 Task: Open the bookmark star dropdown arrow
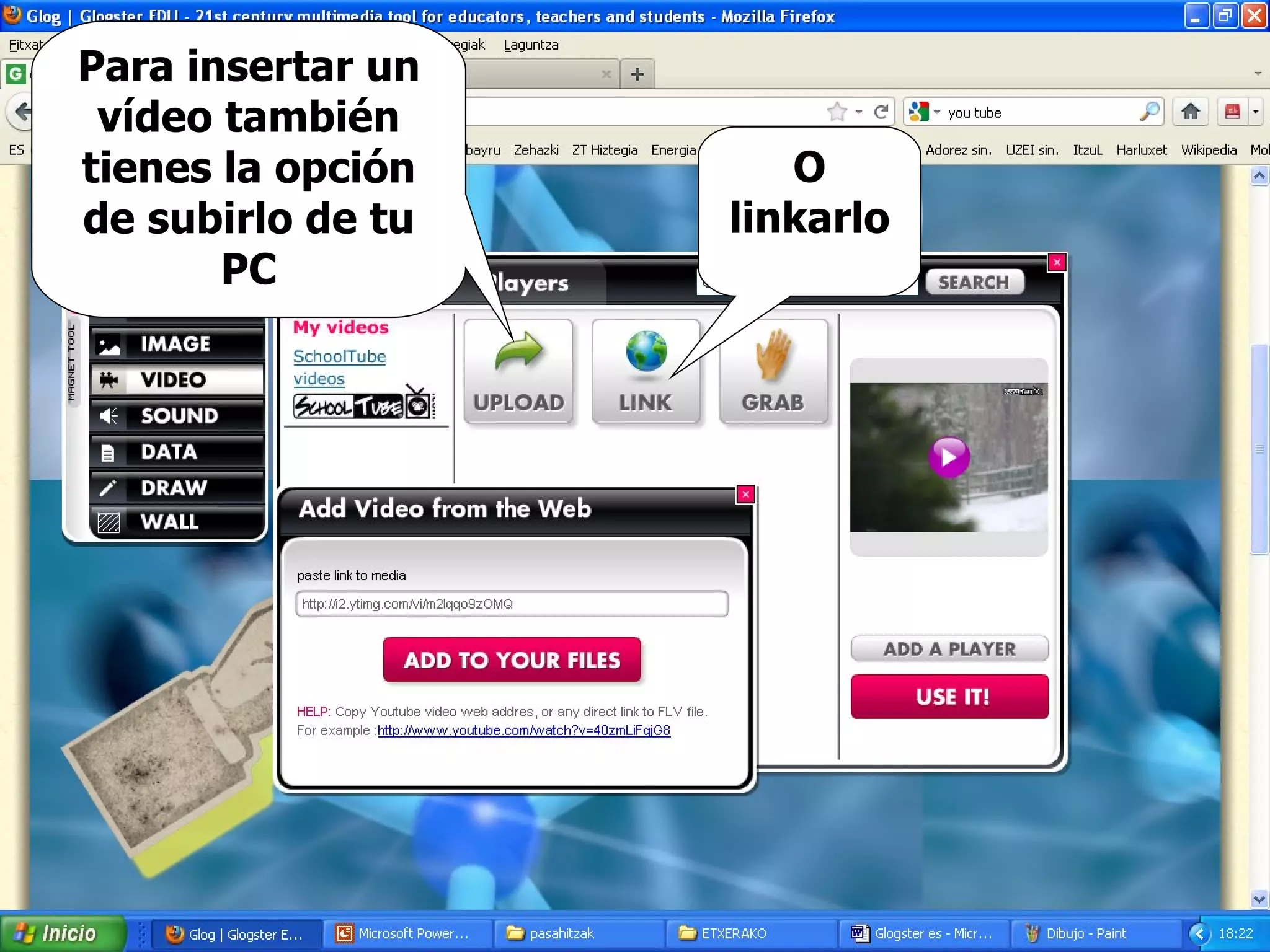tap(859, 112)
